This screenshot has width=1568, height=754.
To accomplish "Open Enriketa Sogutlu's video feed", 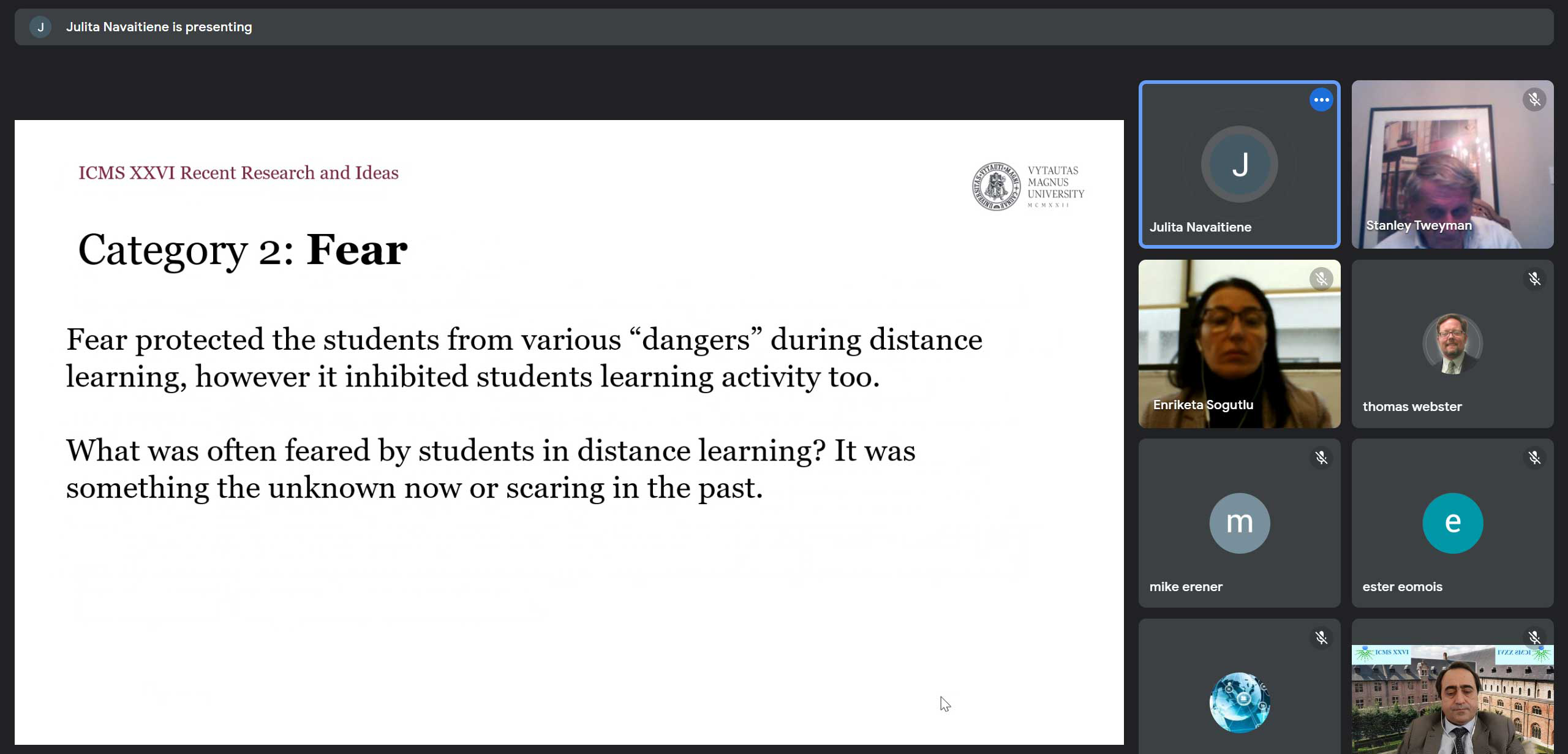I will pyautogui.click(x=1238, y=343).
